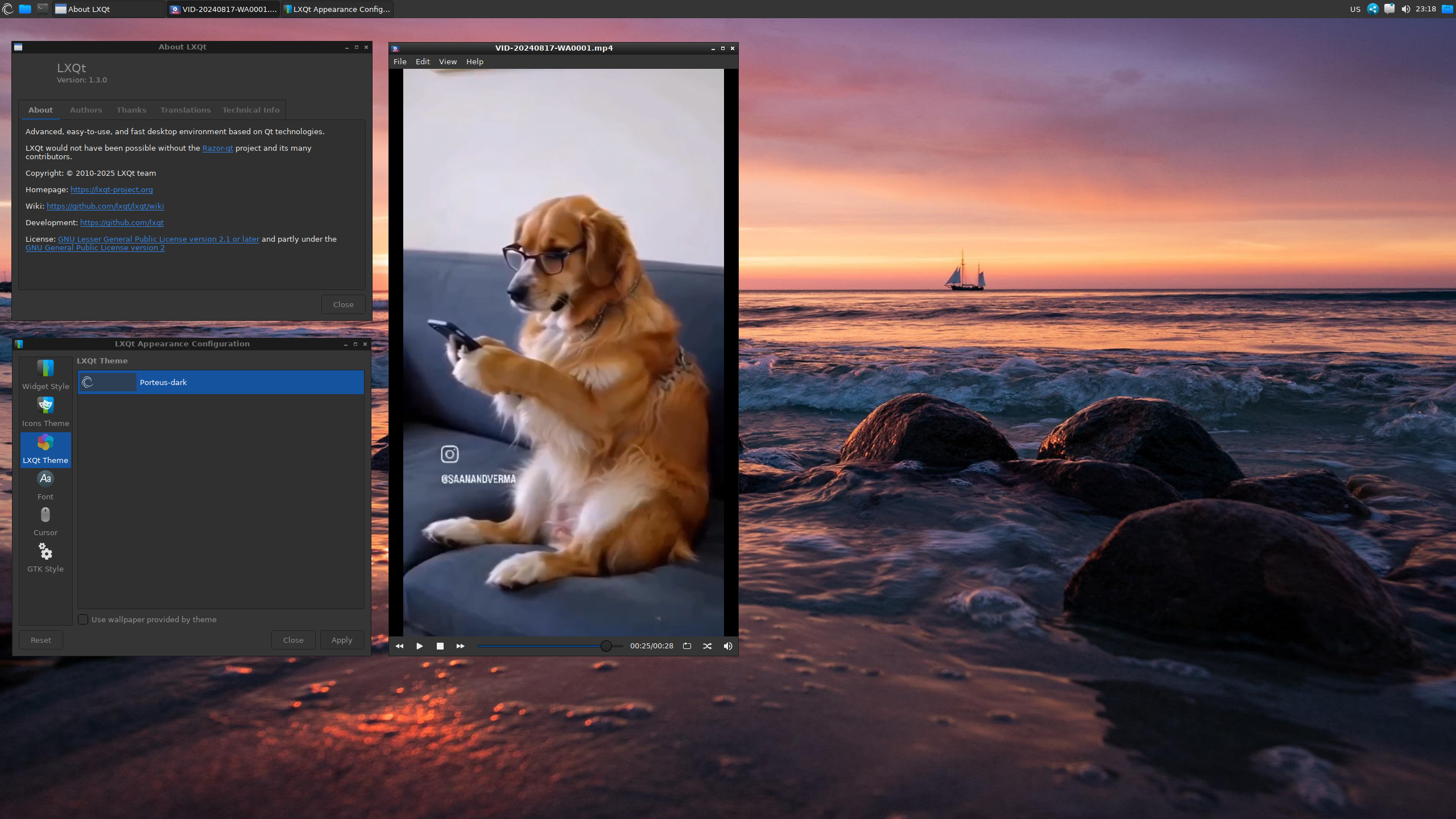Viewport: 1456px width, 819px height.
Task: Open the View menu in video player
Action: (448, 61)
